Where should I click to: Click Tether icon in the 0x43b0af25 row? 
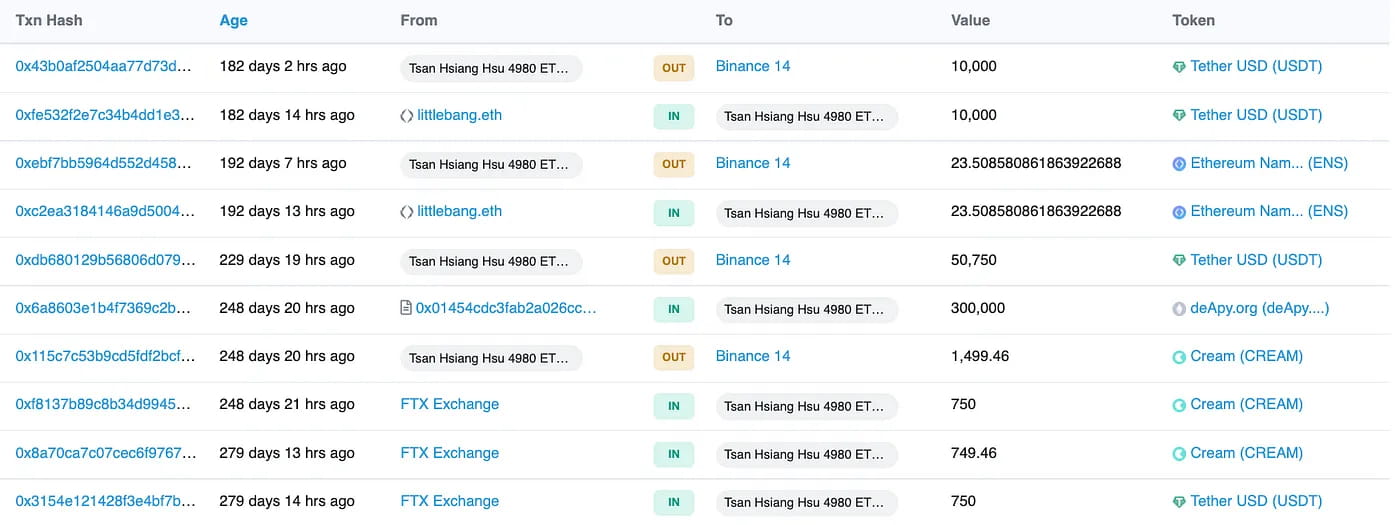1179,67
